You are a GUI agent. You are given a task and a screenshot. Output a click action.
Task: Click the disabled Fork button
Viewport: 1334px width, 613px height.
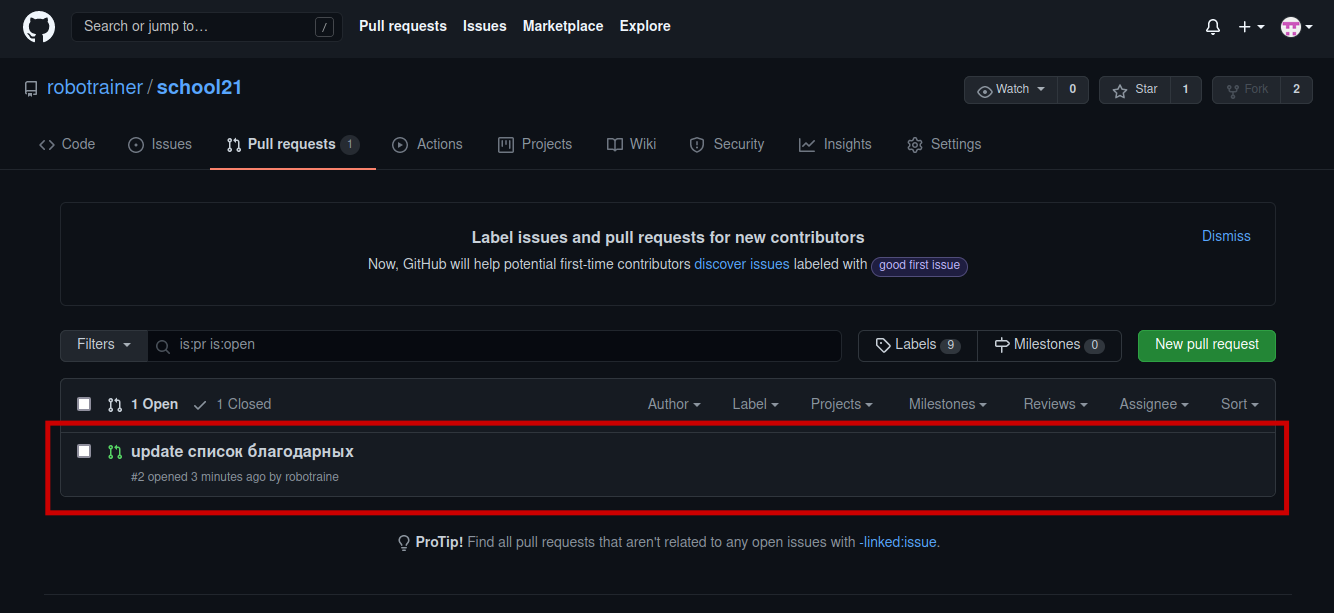coord(1246,90)
